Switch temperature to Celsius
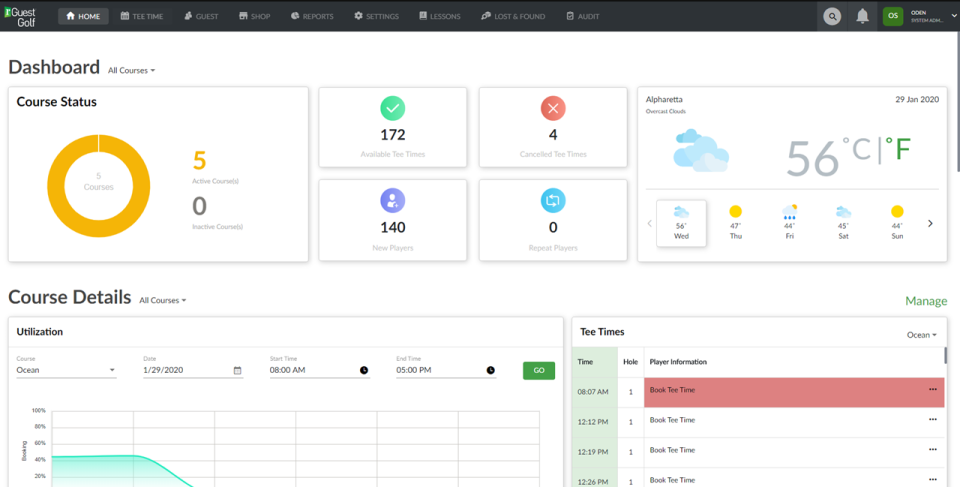This screenshot has height=487, width=960. (857, 149)
